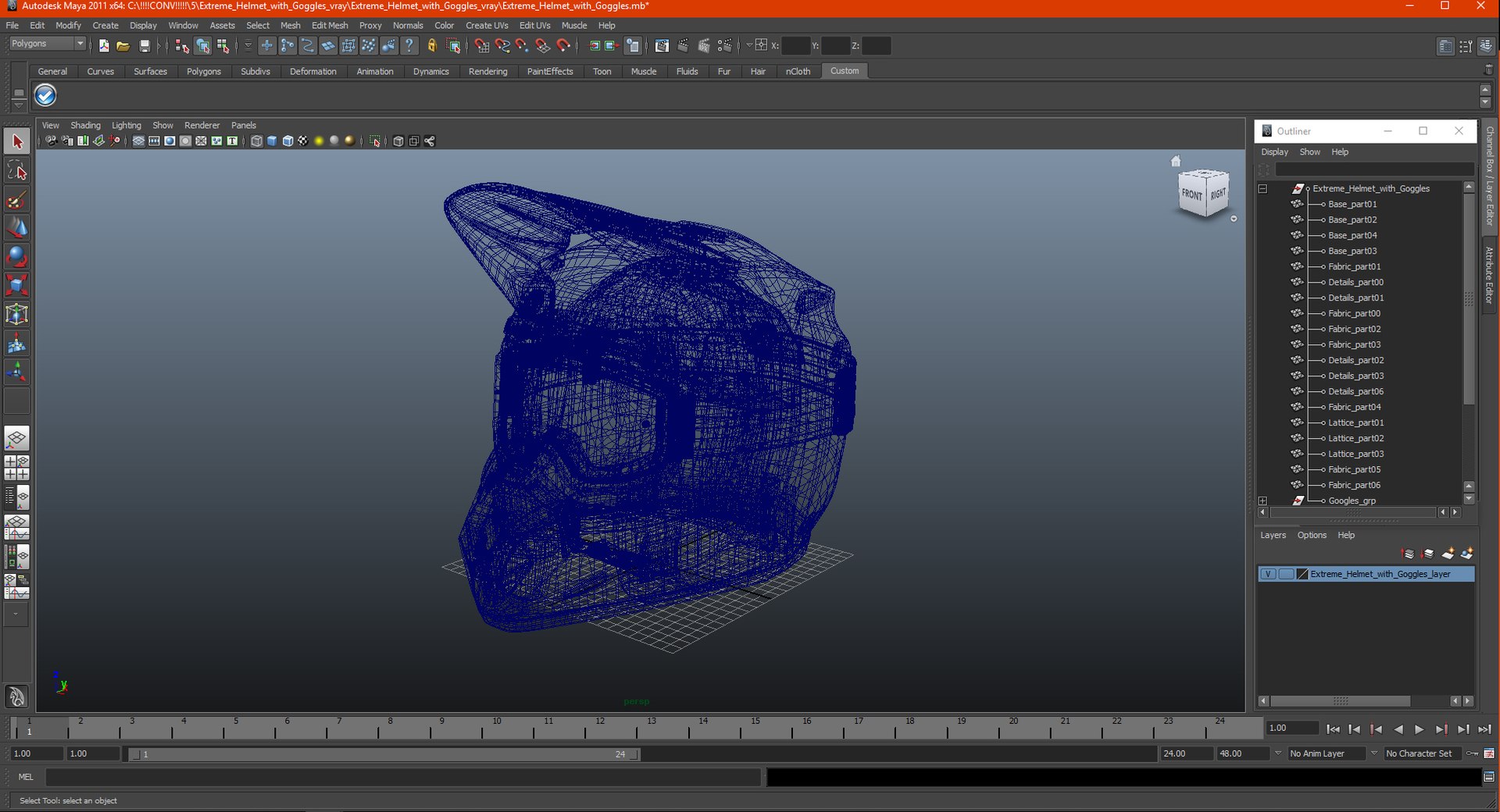This screenshot has height=812, width=1500.
Task: Go to start of playback range
Action: (x=1333, y=729)
